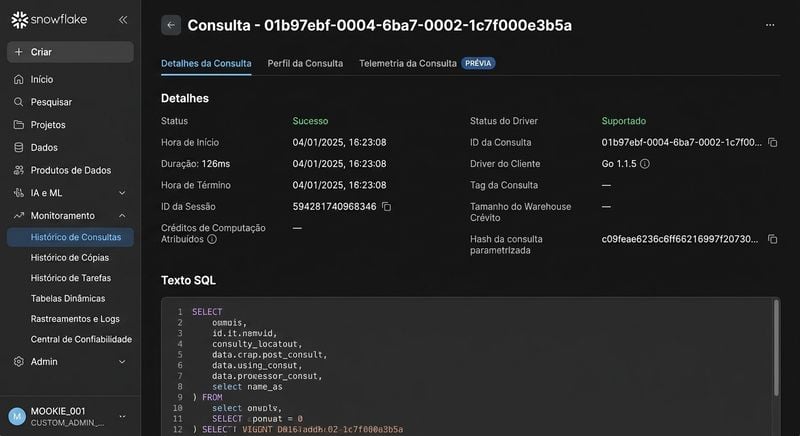The image size is (800, 436).
Task: Click the Go 1.1.5 driver value
Action: (619, 164)
